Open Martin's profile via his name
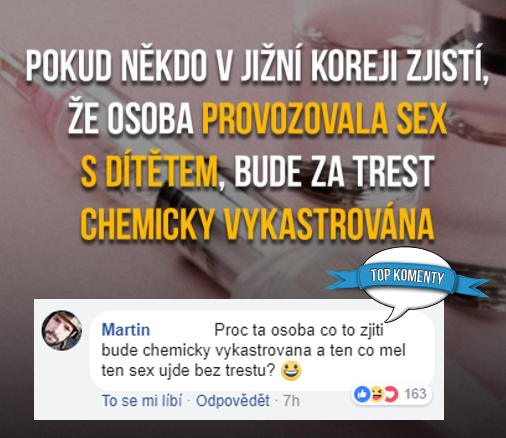506x438 pixels. click(x=126, y=330)
